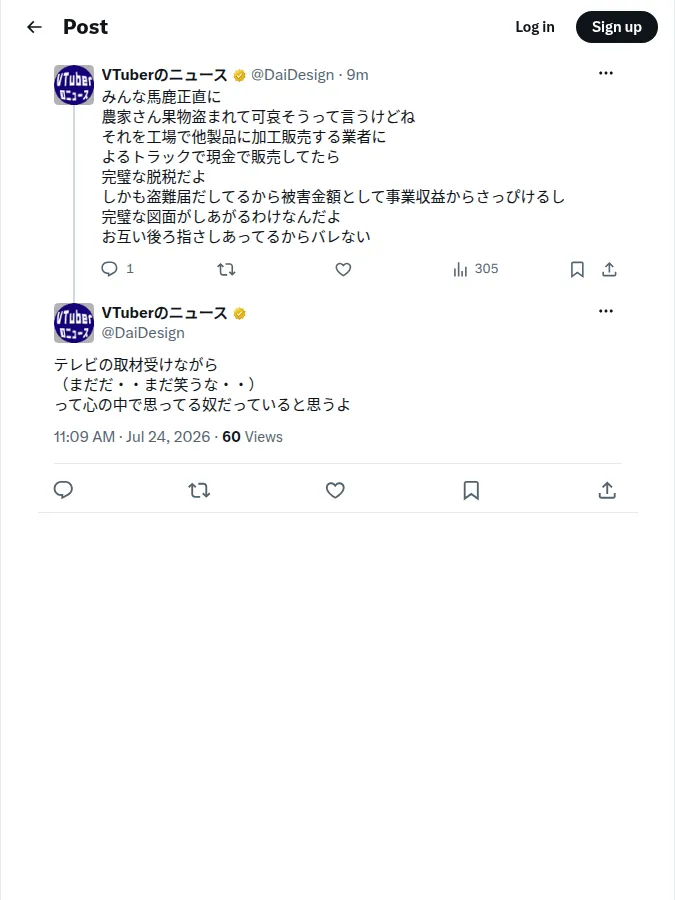Repost the main post
Viewport: 675px width, 900px height.
tap(199, 490)
